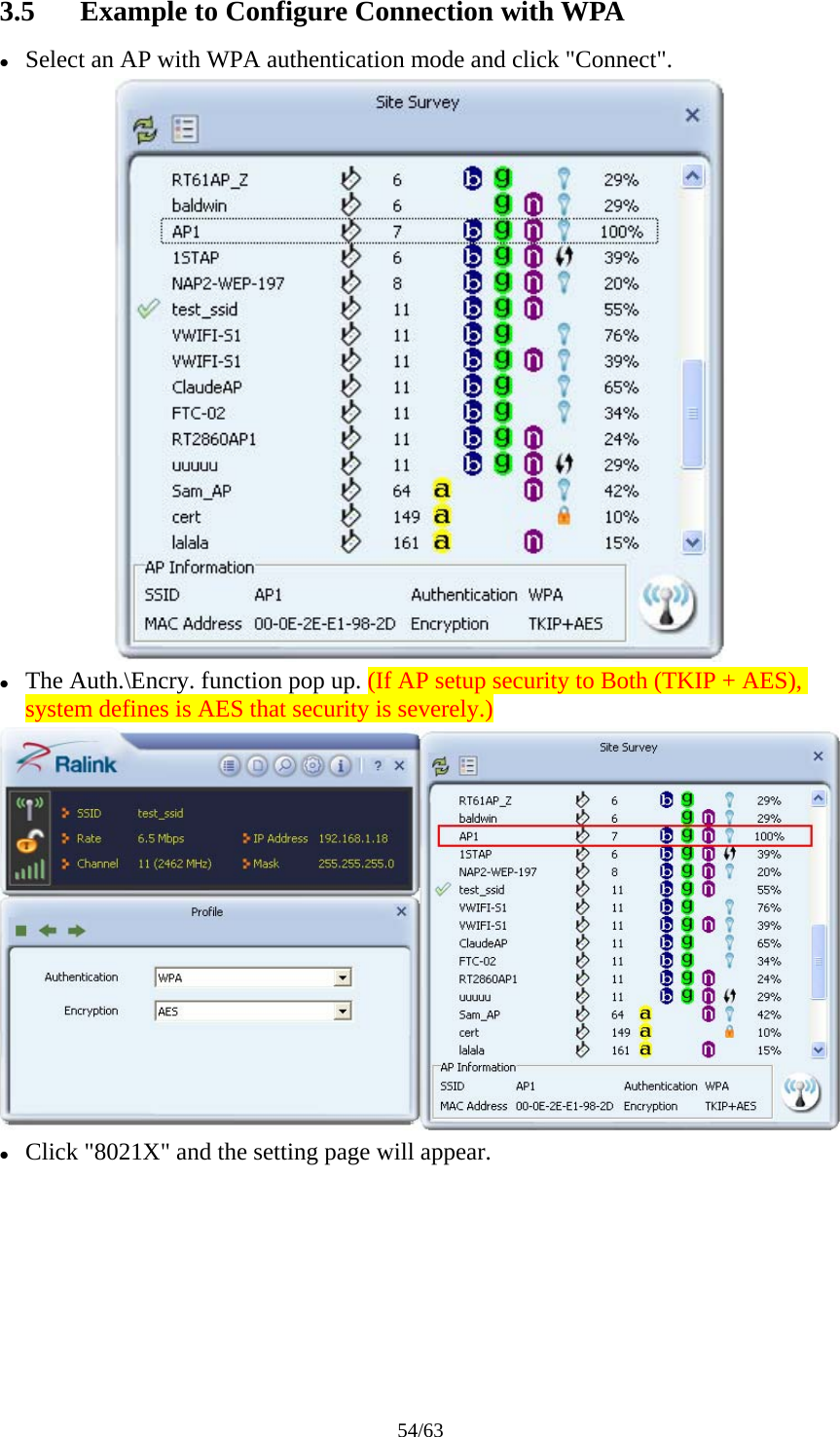
Task: Select the magnifier Advanced icon in Ralink toolbar
Action: tap(286, 766)
